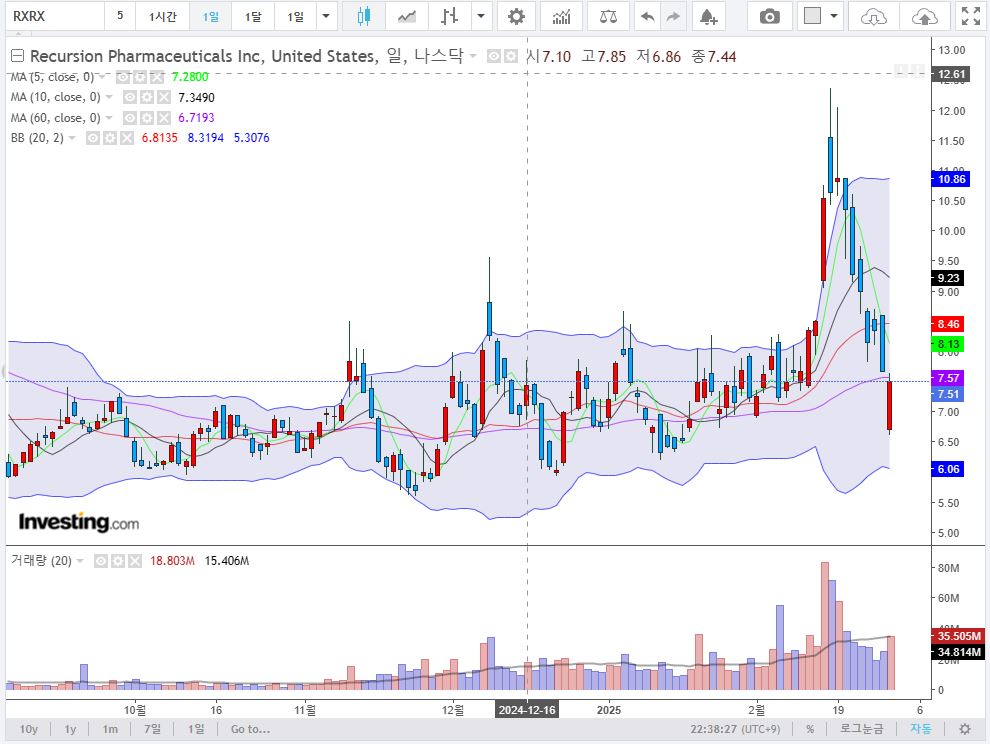Redo the last chart action
This screenshot has height=744, width=990.
[x=673, y=16]
